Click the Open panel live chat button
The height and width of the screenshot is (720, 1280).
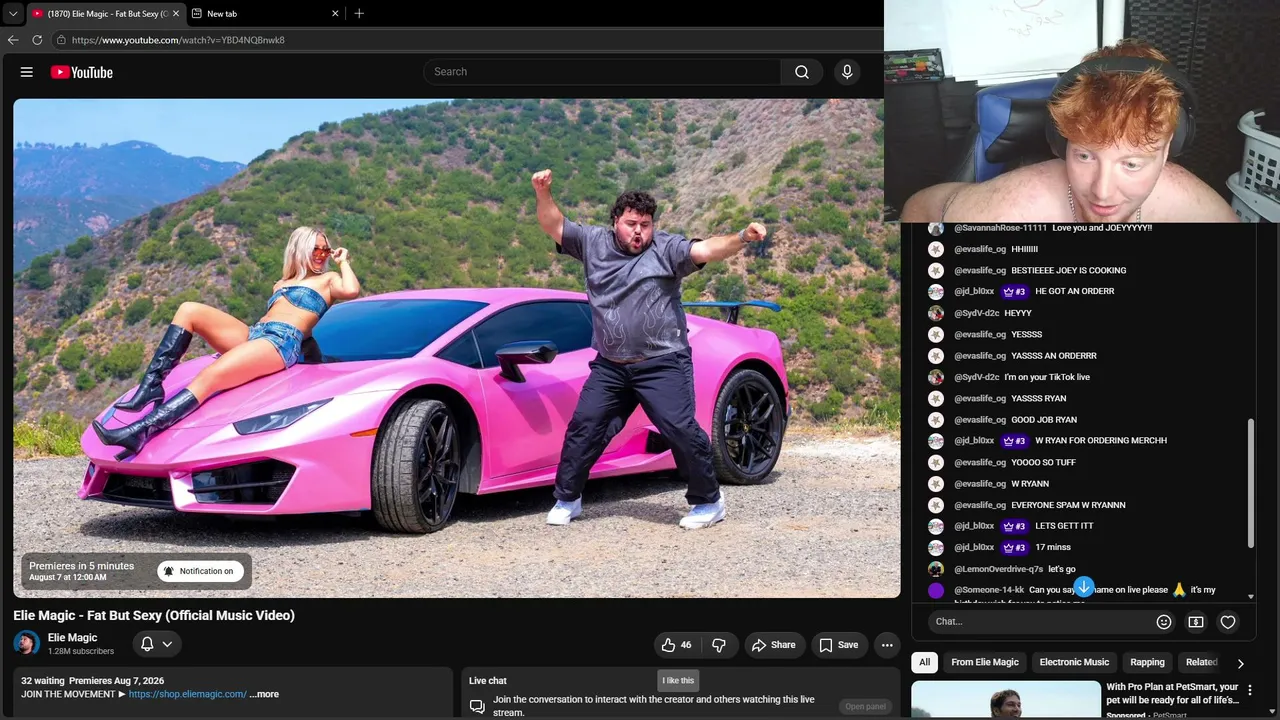pyautogui.click(x=866, y=706)
